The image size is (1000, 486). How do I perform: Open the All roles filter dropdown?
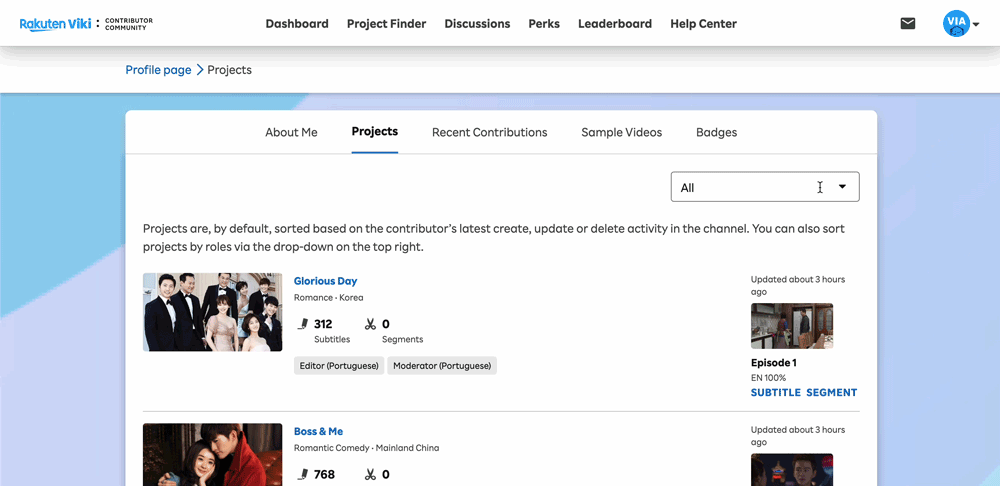[765, 187]
